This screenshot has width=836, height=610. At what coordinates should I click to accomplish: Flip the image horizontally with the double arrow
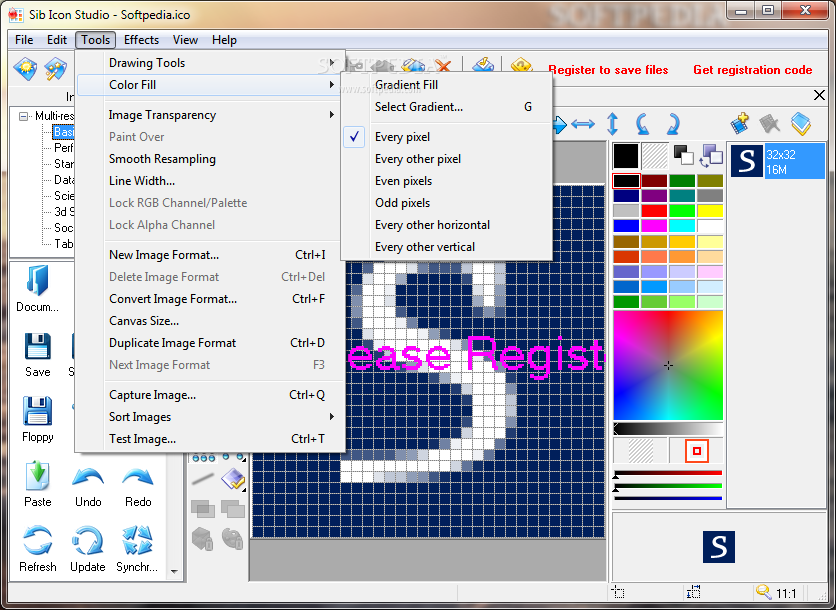coord(583,124)
